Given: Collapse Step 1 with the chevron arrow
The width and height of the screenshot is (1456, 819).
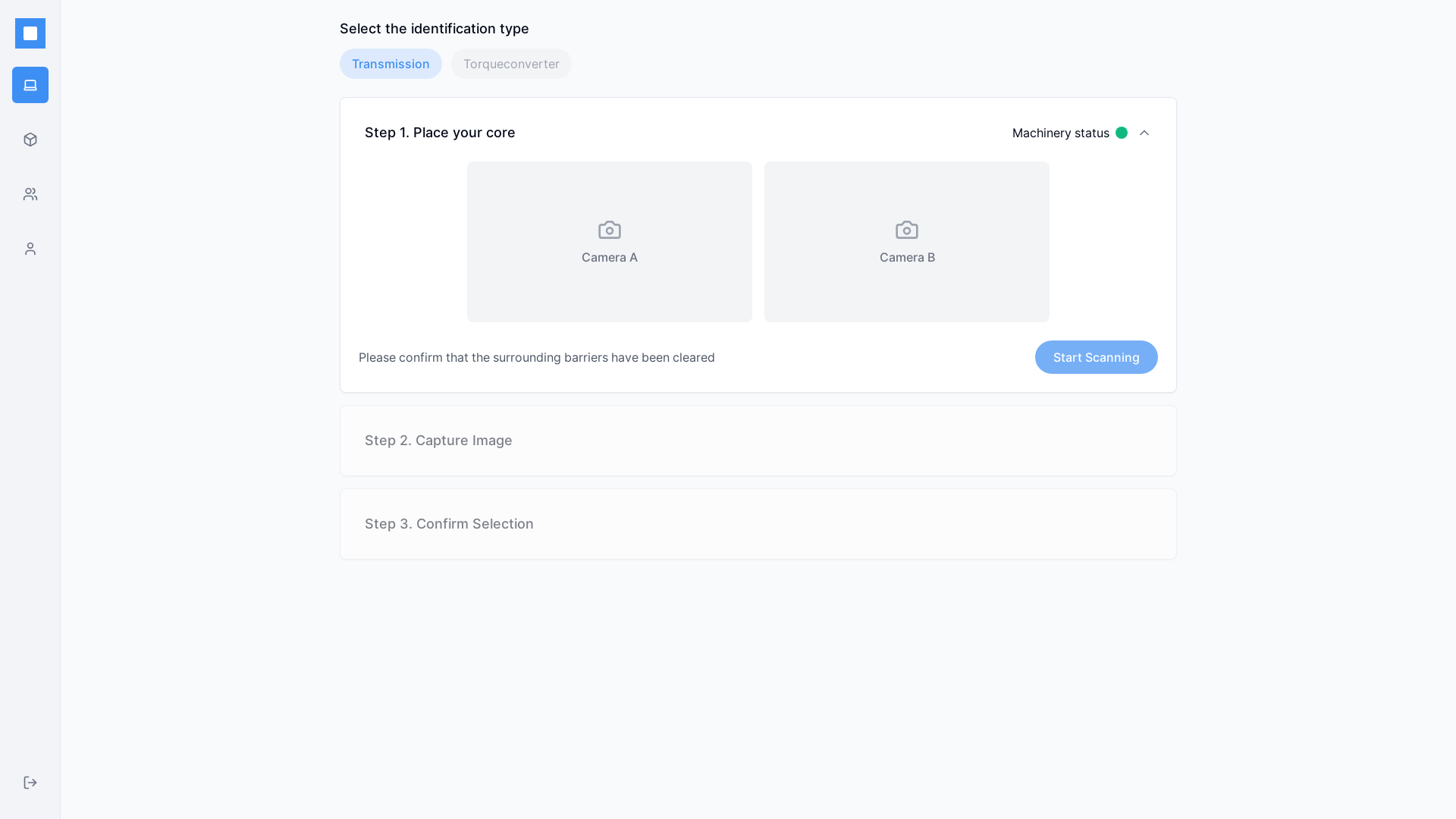Looking at the screenshot, I should pos(1144,133).
